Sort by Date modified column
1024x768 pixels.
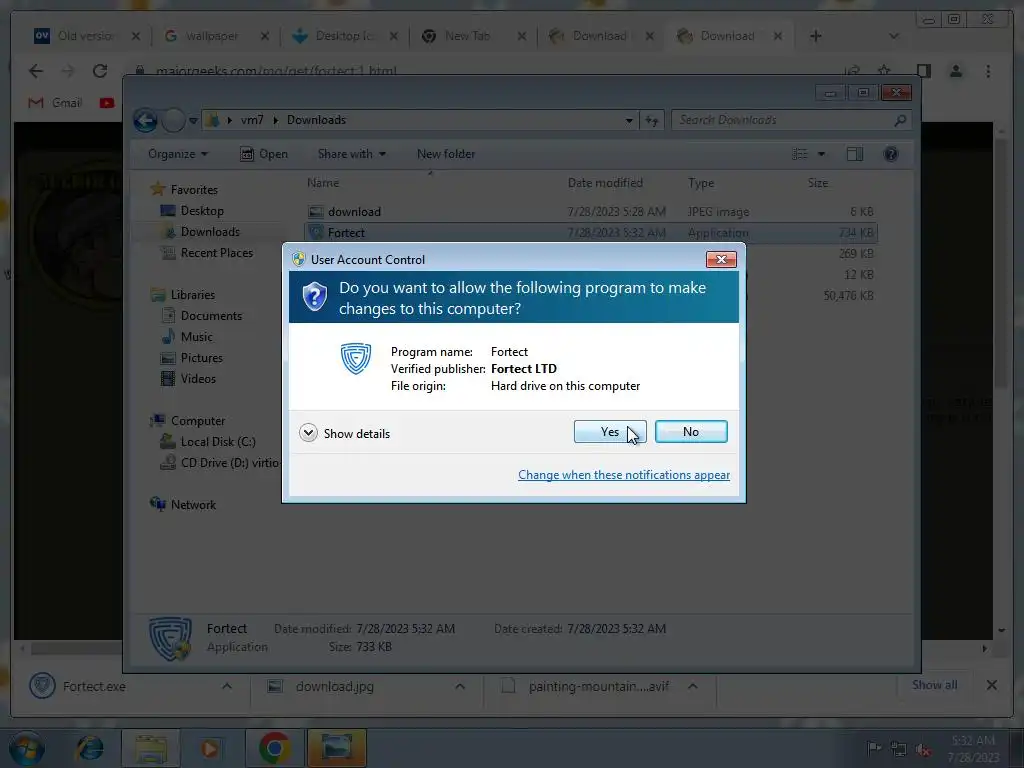click(605, 183)
